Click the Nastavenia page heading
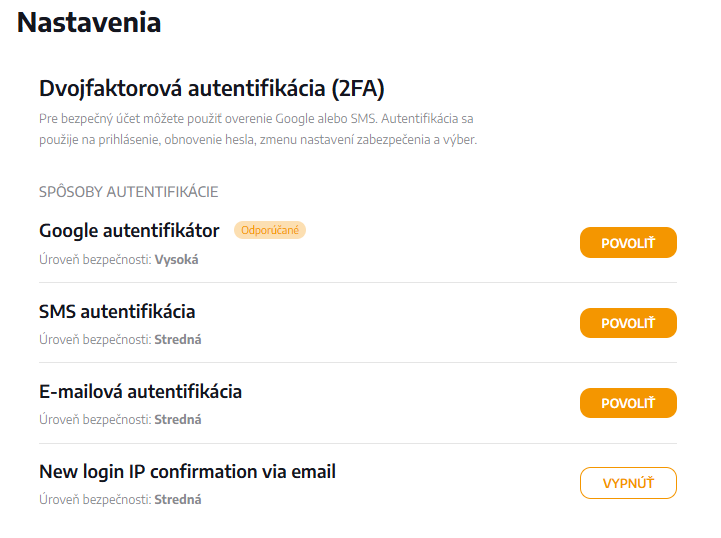 [x=89, y=23]
